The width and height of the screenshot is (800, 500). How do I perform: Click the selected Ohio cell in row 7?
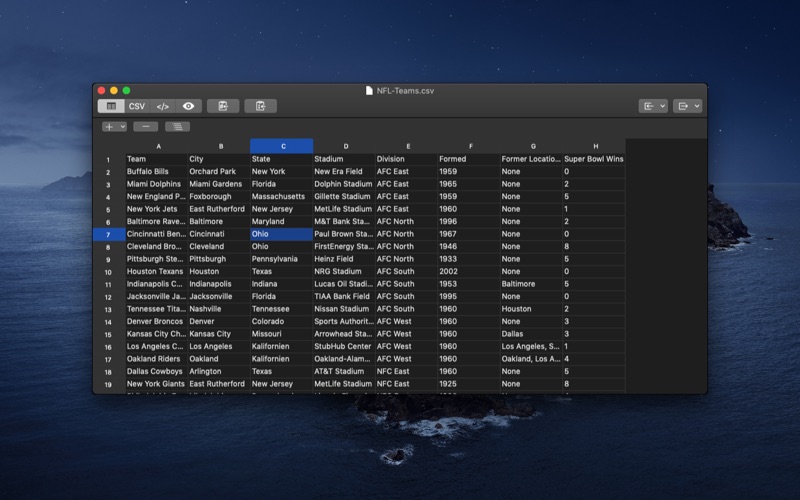point(282,234)
